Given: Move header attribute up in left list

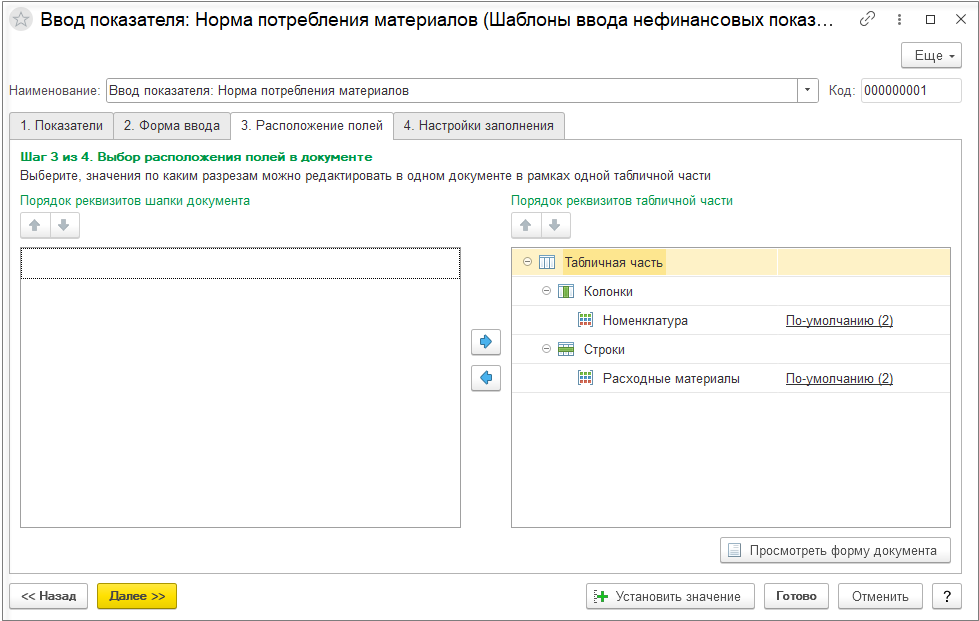Looking at the screenshot, I should click(x=35, y=225).
